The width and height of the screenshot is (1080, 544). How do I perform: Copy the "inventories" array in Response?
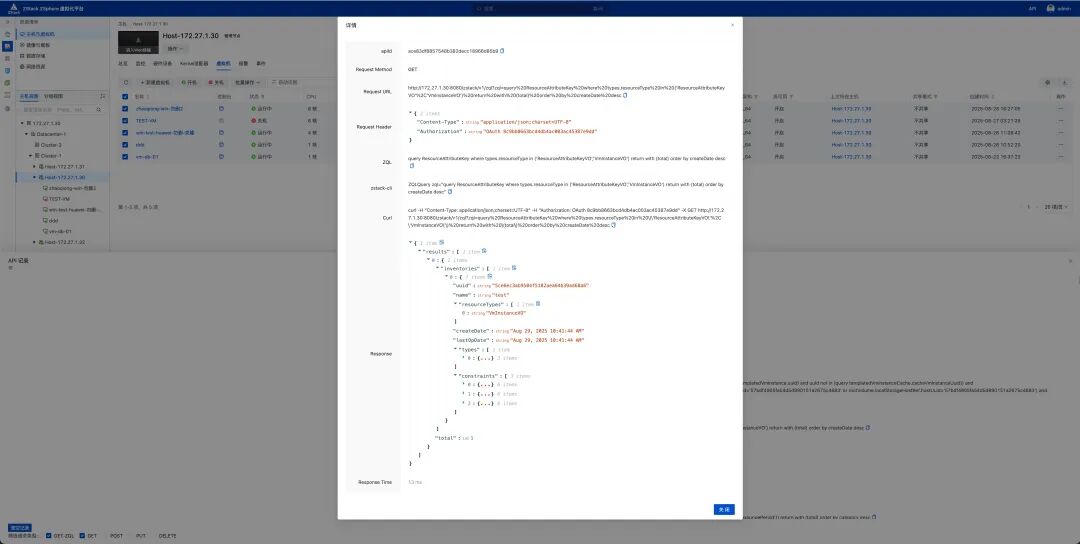click(x=514, y=268)
